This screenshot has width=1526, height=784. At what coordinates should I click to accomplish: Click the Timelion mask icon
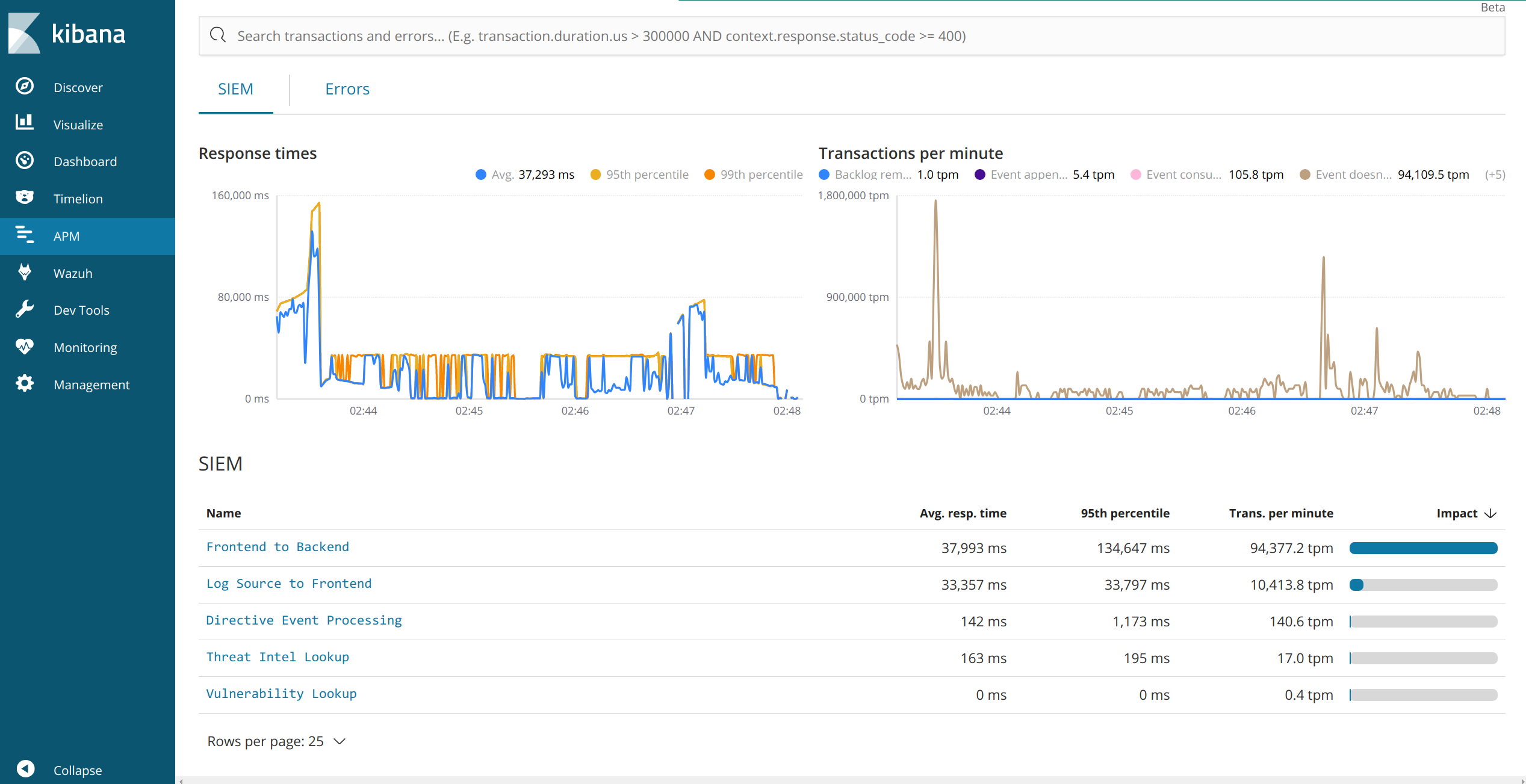pos(25,198)
